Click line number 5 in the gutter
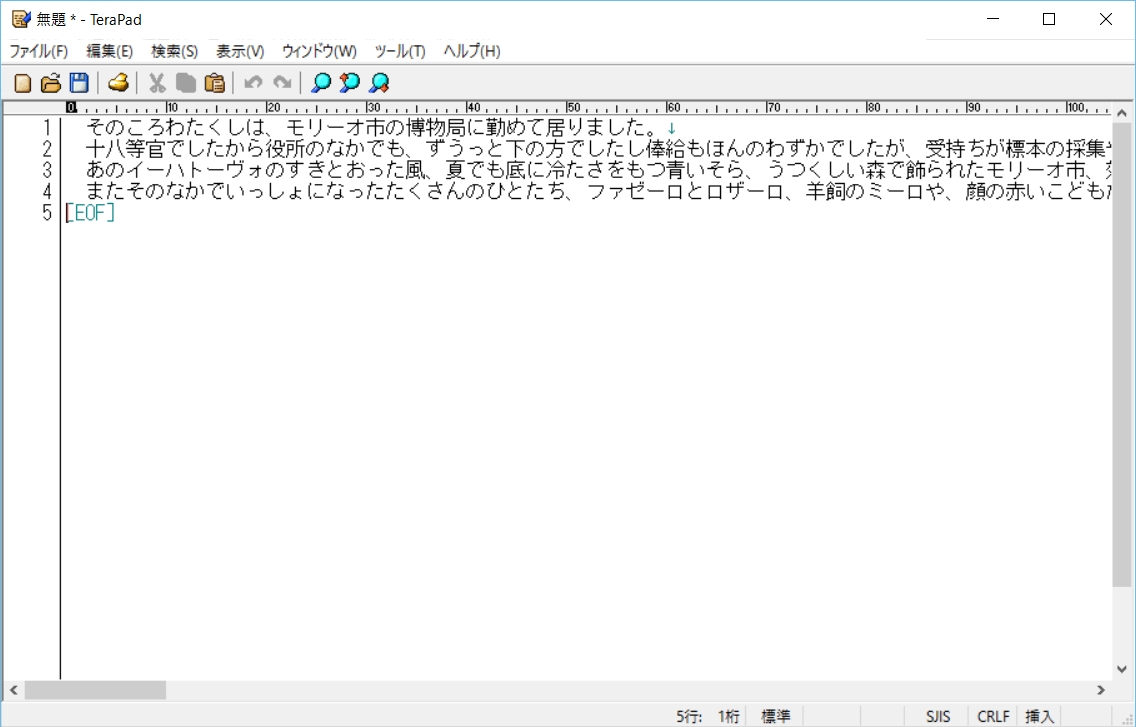Image resolution: width=1136 pixels, height=727 pixels. (47, 212)
